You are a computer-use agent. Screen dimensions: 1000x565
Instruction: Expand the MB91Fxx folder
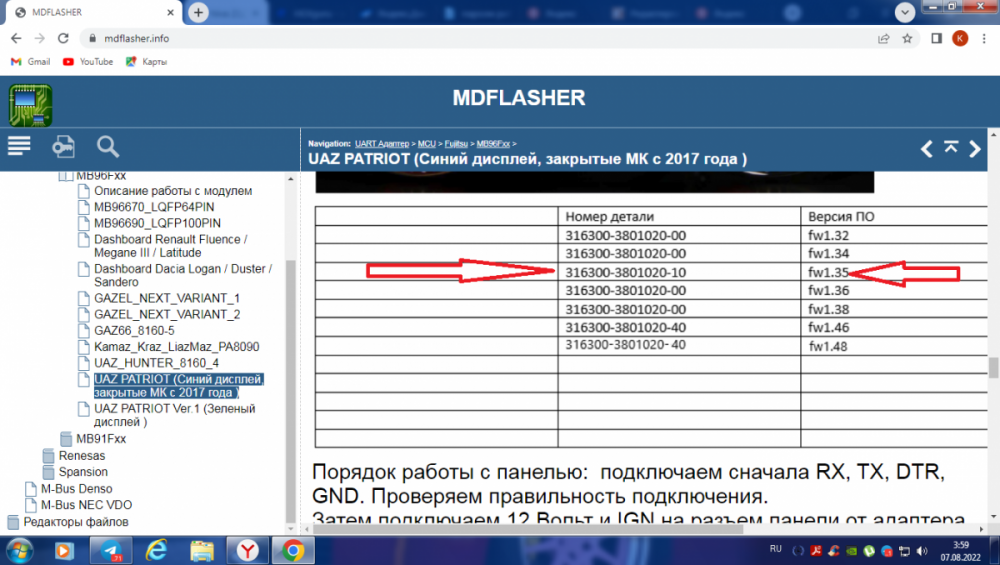(x=101, y=439)
